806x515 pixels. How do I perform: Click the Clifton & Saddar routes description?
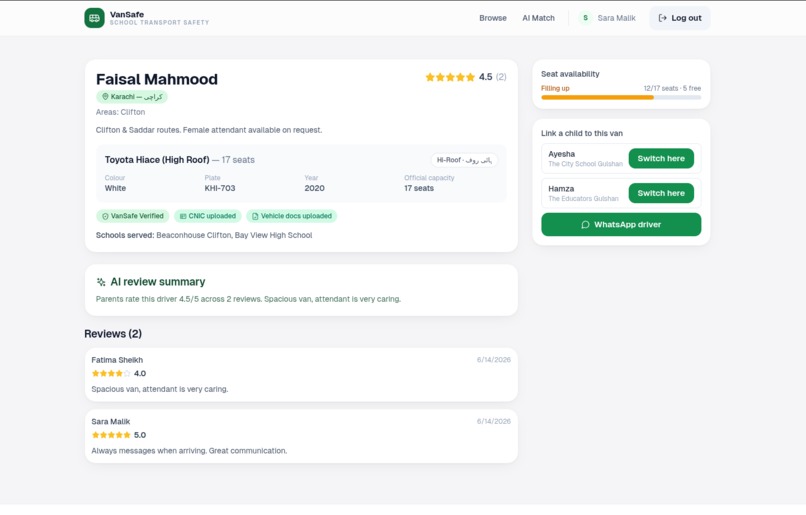coord(209,130)
